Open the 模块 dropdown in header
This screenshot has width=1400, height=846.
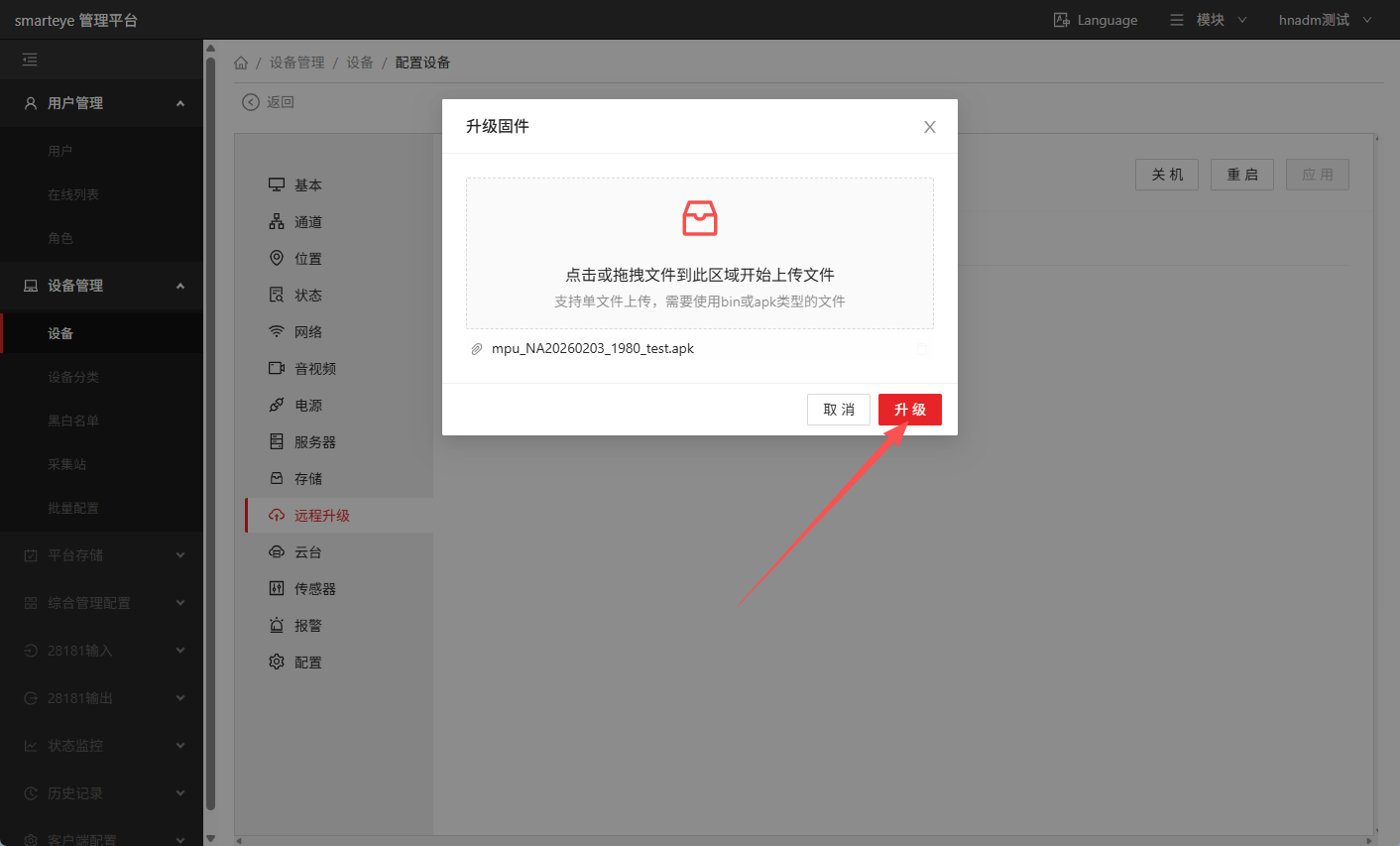1209,20
